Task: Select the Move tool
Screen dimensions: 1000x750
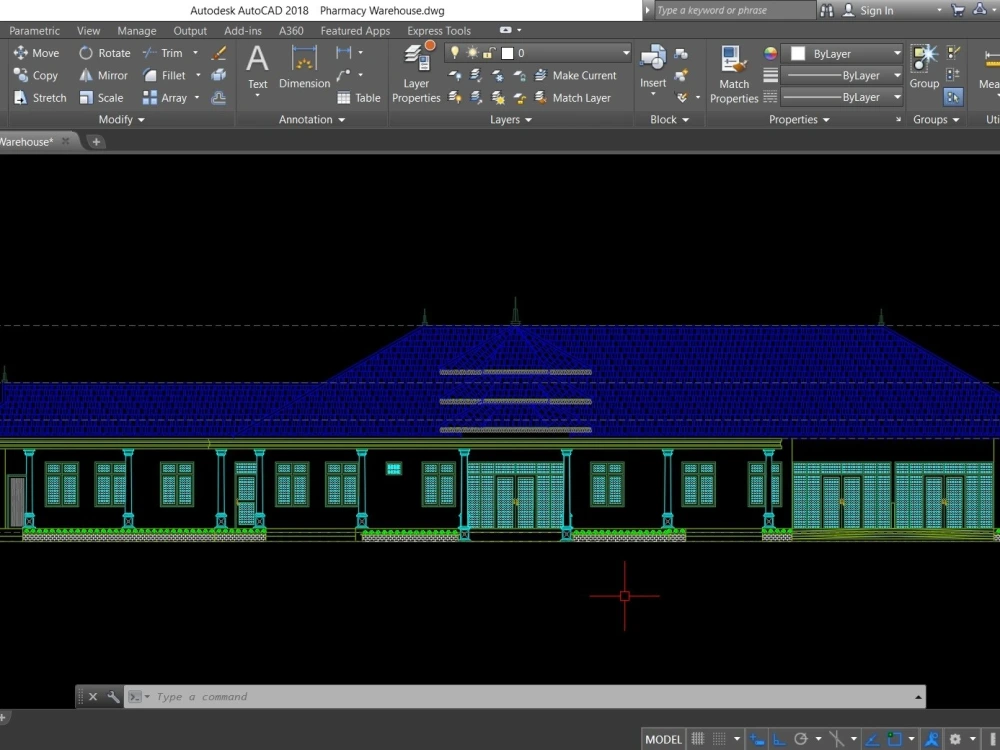Action: click(x=37, y=53)
